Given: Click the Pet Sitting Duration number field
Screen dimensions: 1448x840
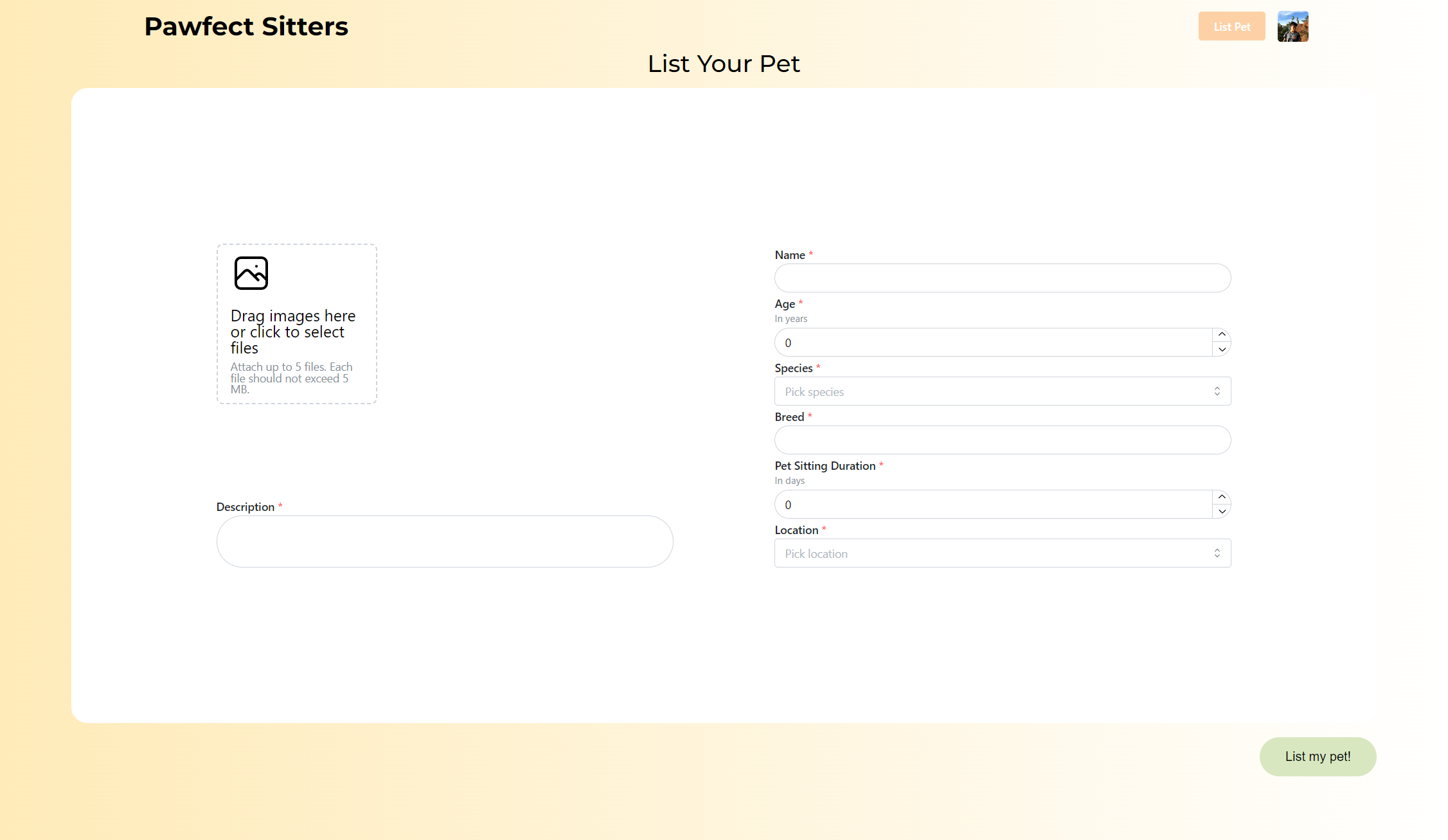Looking at the screenshot, I should pos(993,505).
